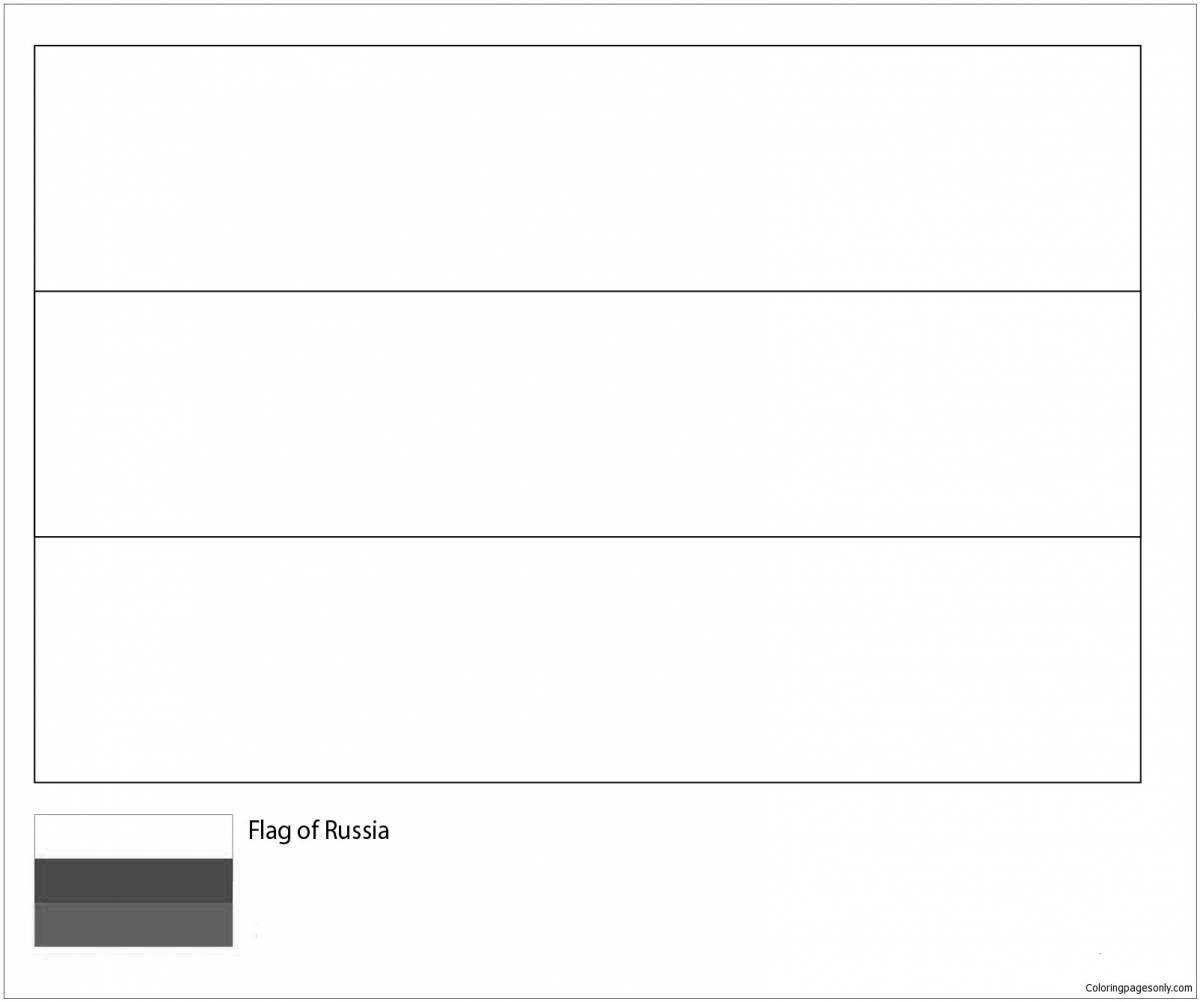The width and height of the screenshot is (1200, 1002).
Task: Click the middle stripe of the large flag outline
Action: (587, 414)
